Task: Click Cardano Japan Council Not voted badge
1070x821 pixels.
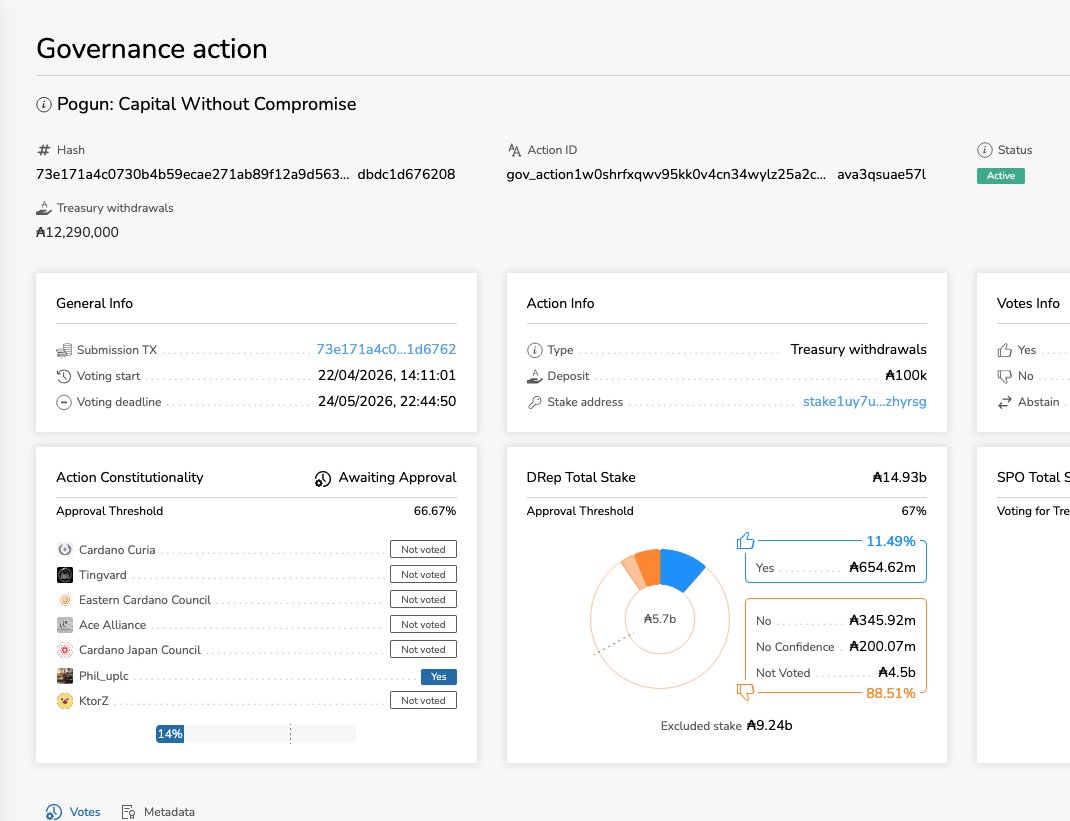Action: pyautogui.click(x=423, y=650)
